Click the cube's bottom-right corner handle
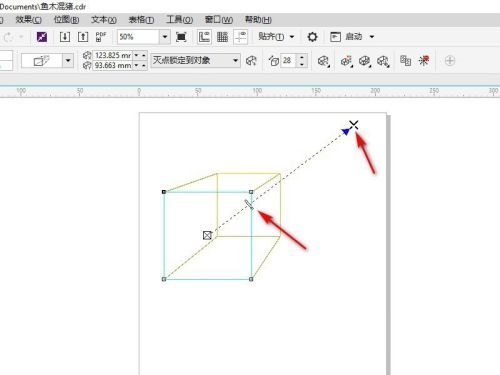500x375 pixels. click(251, 279)
